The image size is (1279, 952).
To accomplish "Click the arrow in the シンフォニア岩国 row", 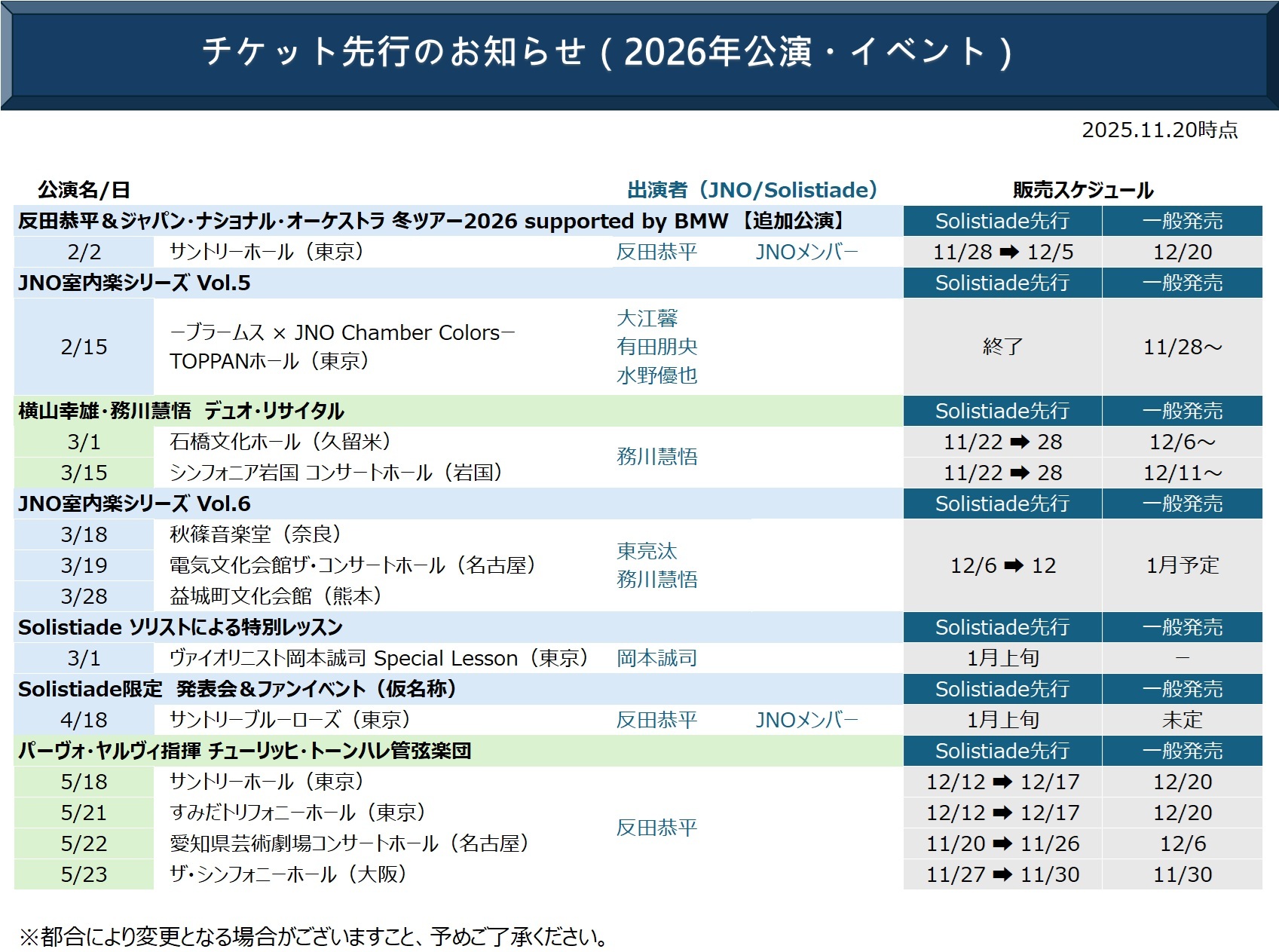I will click(x=1019, y=473).
